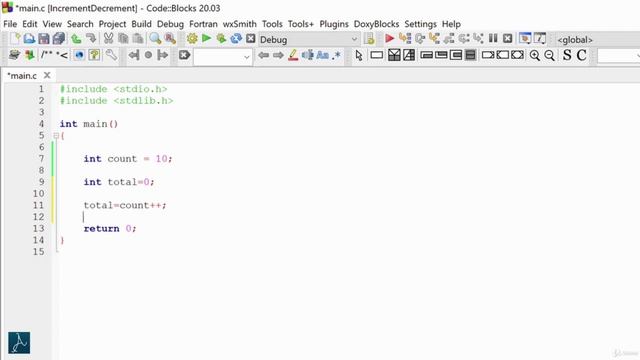Open the Search menu

pyautogui.click(x=80, y=24)
